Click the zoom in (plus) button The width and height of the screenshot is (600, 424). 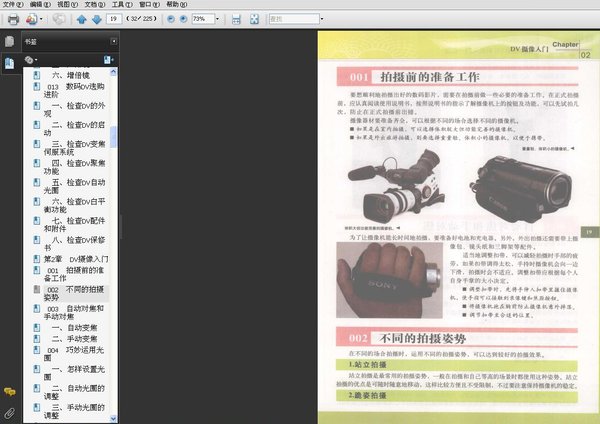pyautogui.click(x=184, y=19)
